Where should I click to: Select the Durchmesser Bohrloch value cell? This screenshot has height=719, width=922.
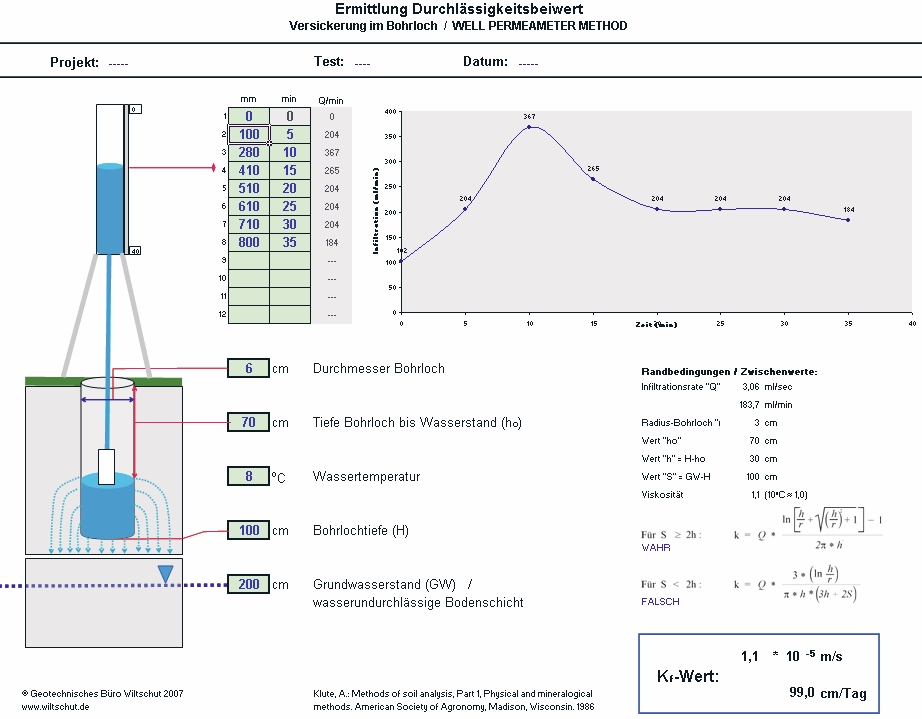click(248, 368)
